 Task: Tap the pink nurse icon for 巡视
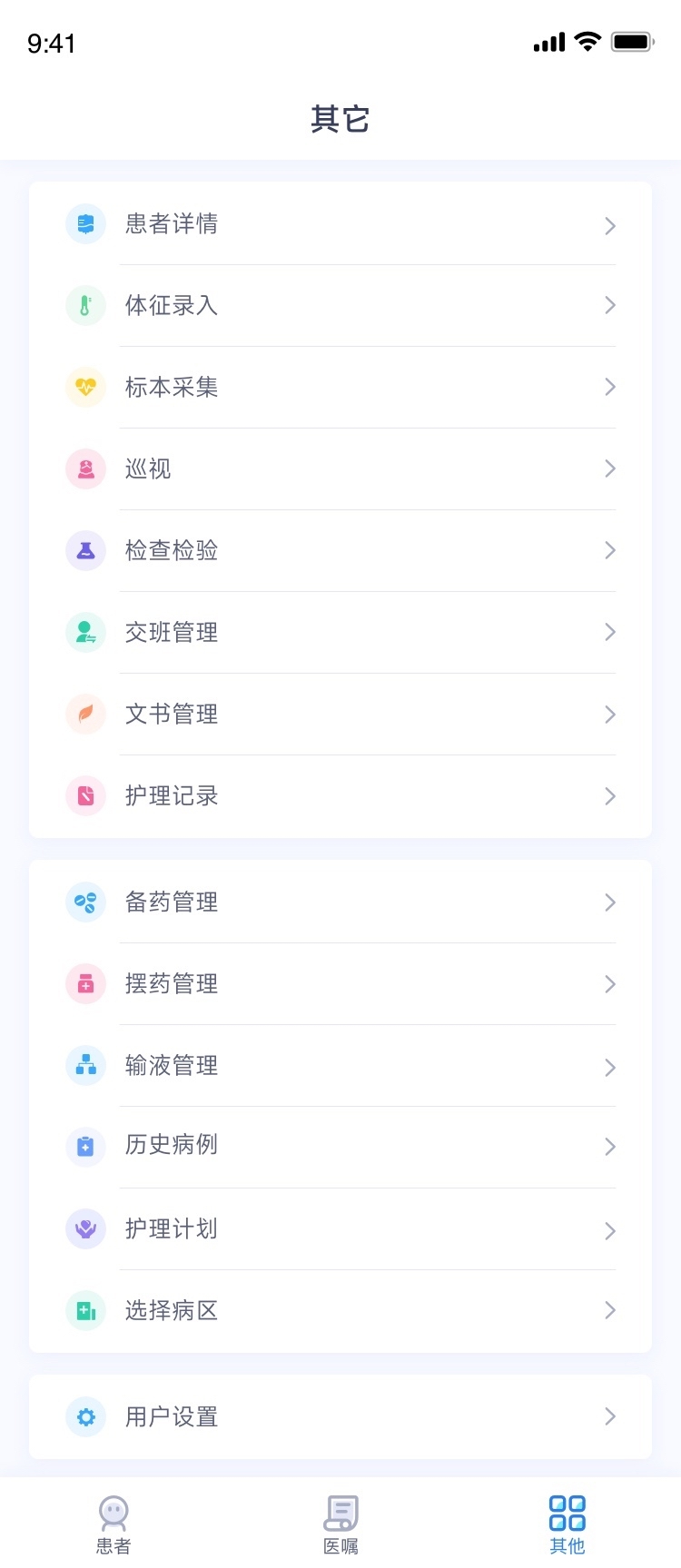coord(86,469)
